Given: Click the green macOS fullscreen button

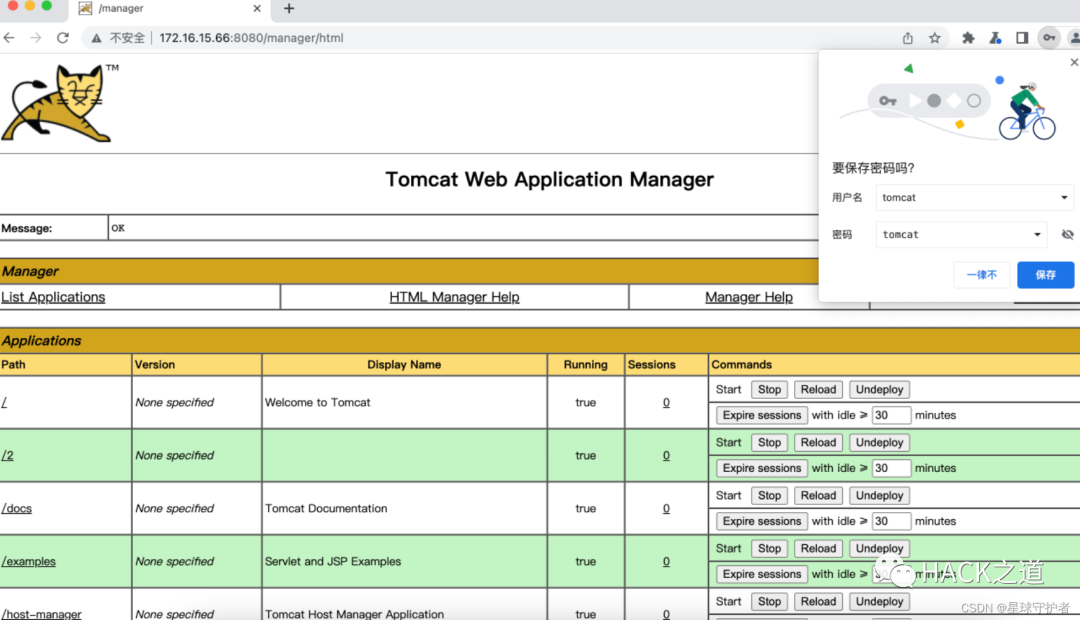Looking at the screenshot, I should coord(47,6).
